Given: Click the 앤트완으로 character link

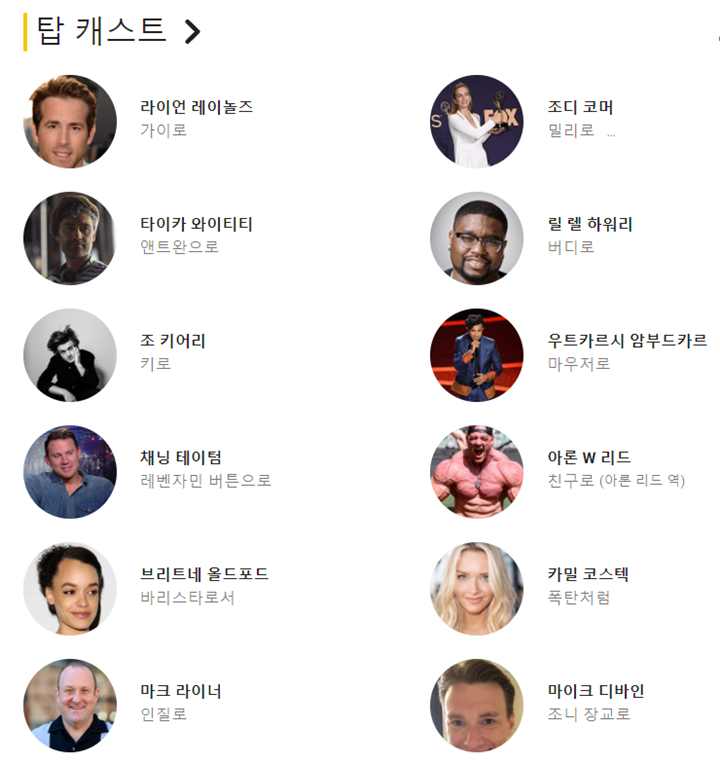Looking at the screenshot, I should (179, 247).
